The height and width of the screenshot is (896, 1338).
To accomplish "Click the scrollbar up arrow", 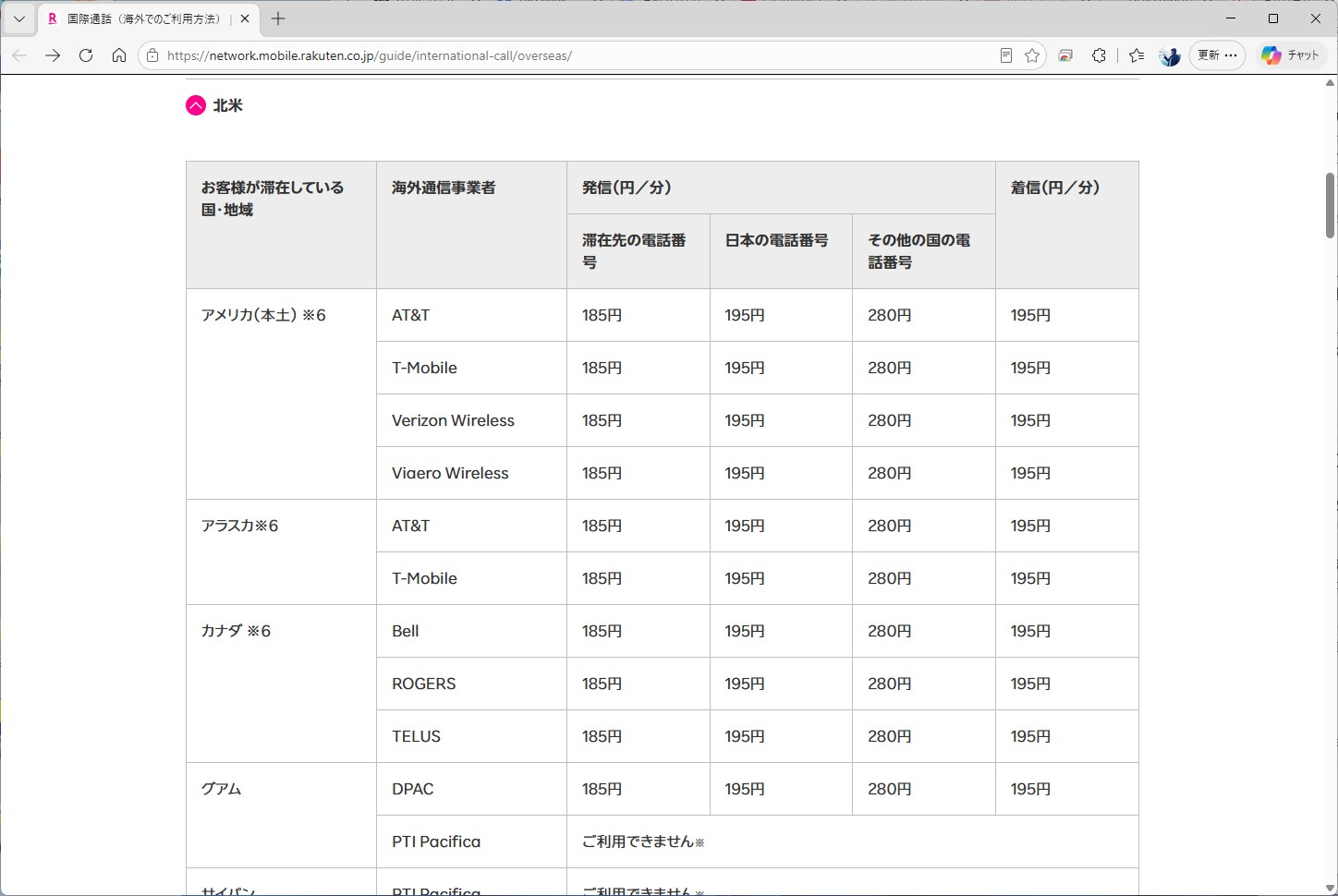I will coord(1330,83).
